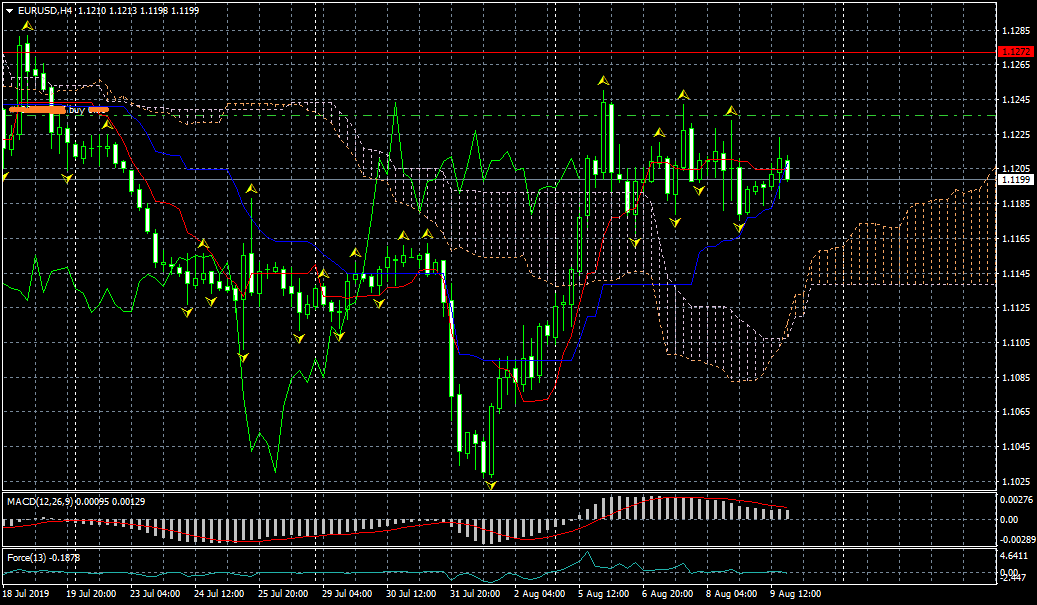Select the most recent candlestick on the chart
The width and height of the screenshot is (1037, 605).
[788, 169]
